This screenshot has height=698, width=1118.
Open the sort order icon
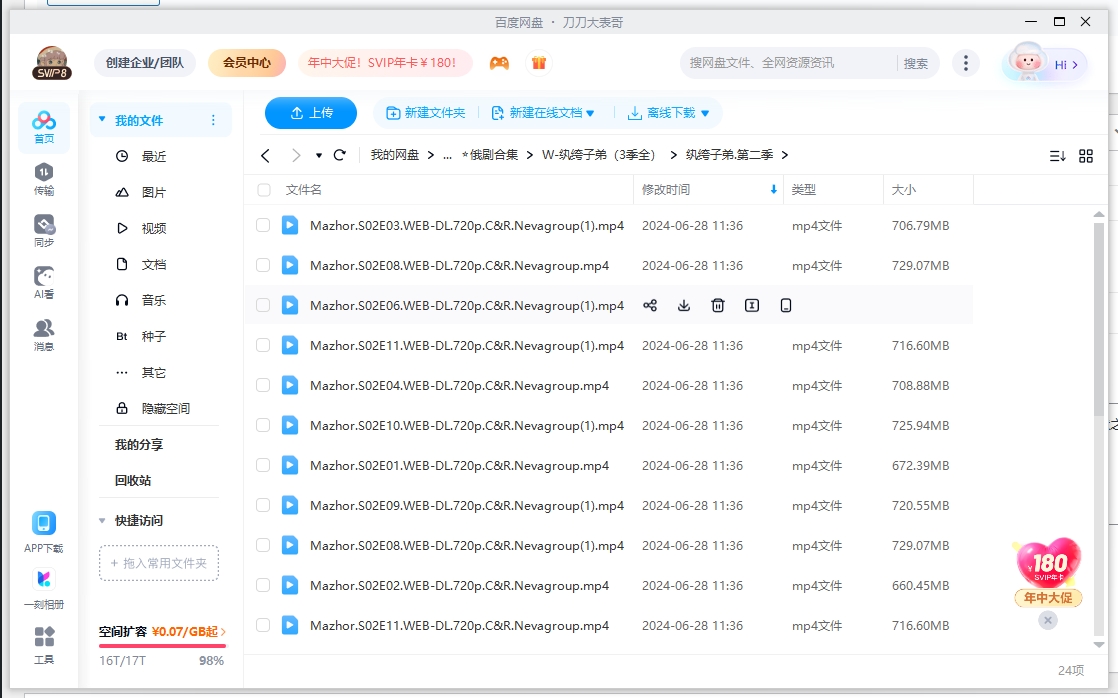coord(1057,156)
